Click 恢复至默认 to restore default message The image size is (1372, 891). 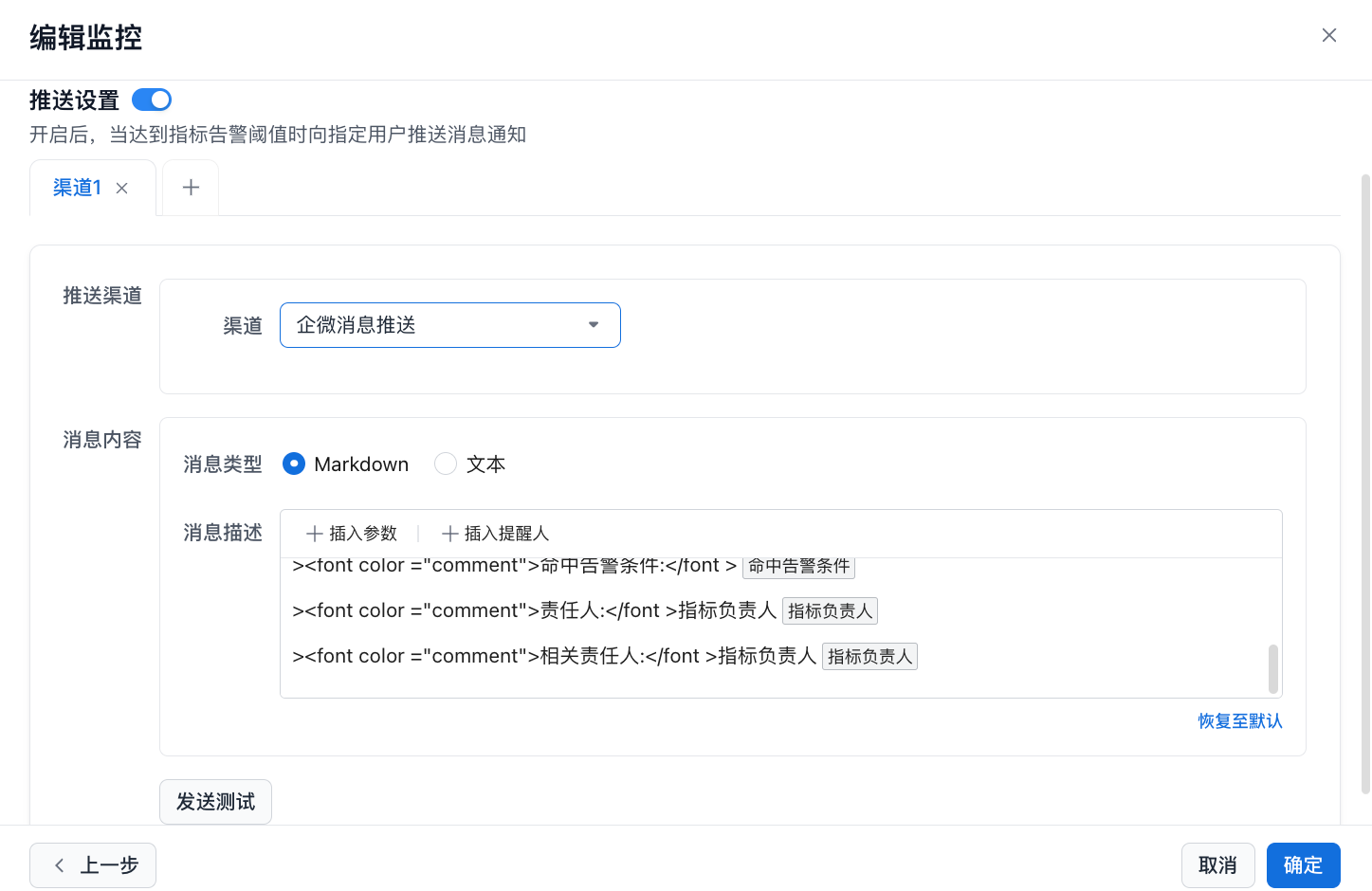(1239, 721)
